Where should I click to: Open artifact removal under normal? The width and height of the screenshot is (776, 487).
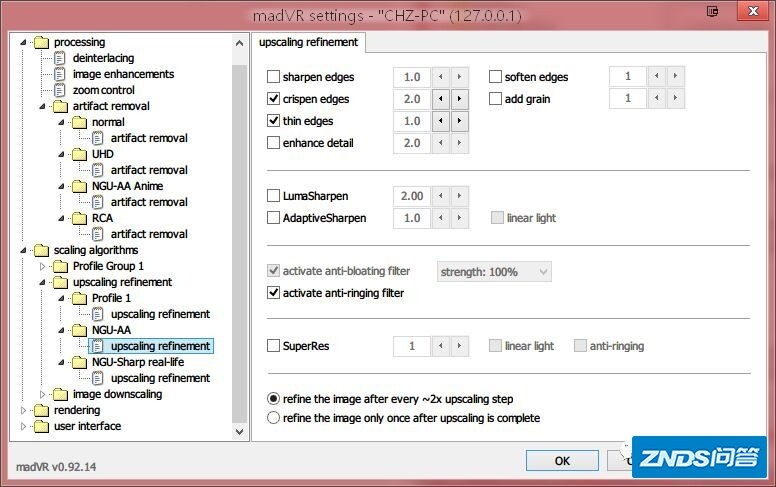[149, 138]
